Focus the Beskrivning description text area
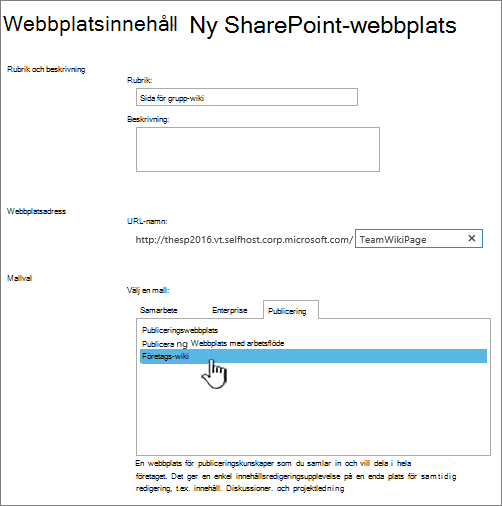This screenshot has width=502, height=506. point(258,149)
